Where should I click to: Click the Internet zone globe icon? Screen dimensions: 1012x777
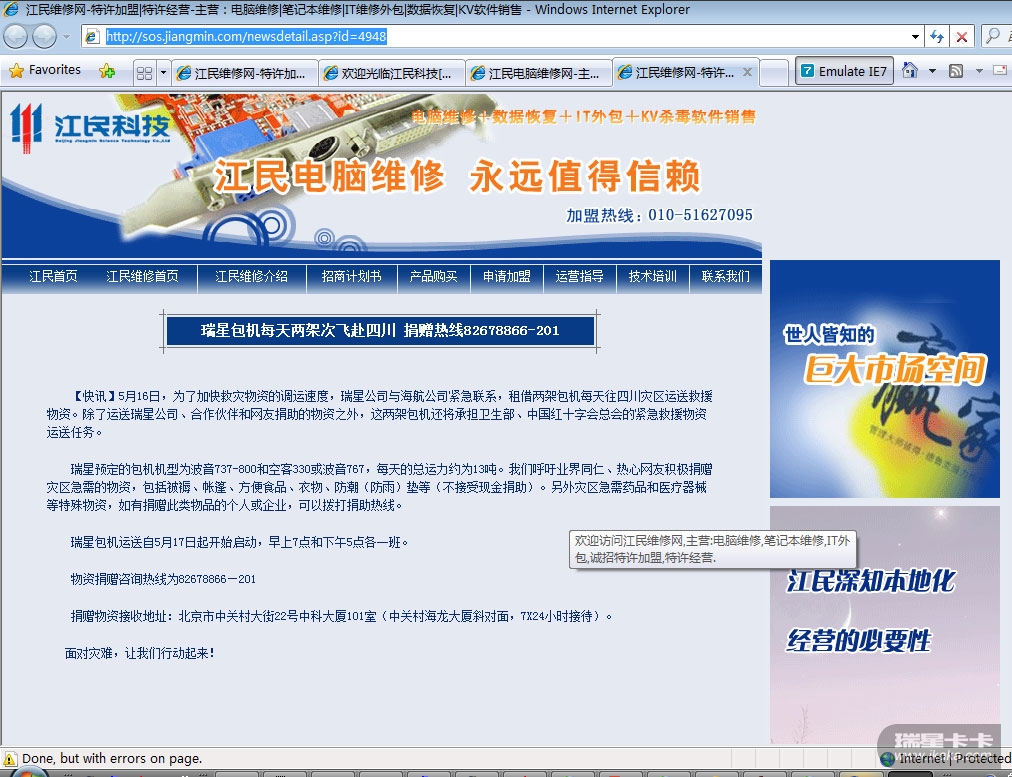point(887,759)
